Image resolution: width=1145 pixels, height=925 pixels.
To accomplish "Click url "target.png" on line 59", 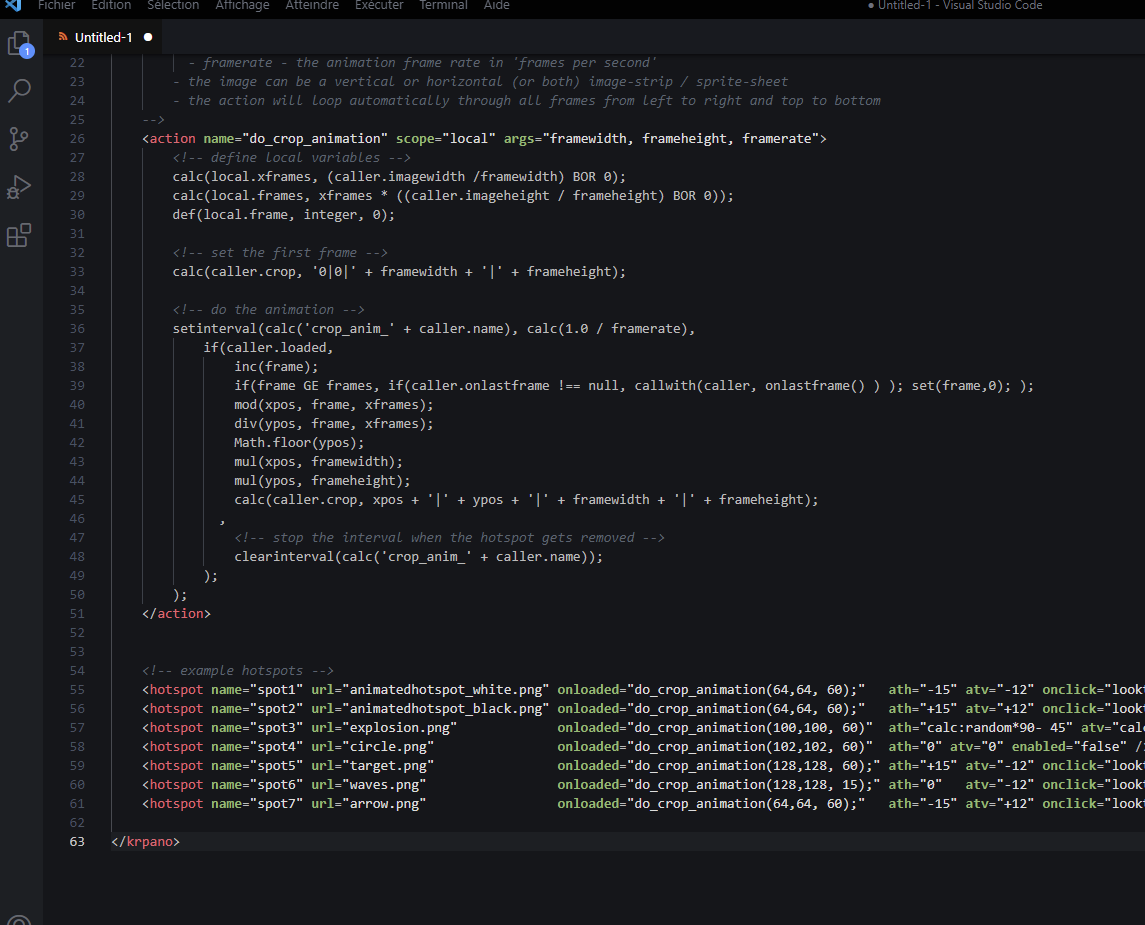I will coord(388,765).
